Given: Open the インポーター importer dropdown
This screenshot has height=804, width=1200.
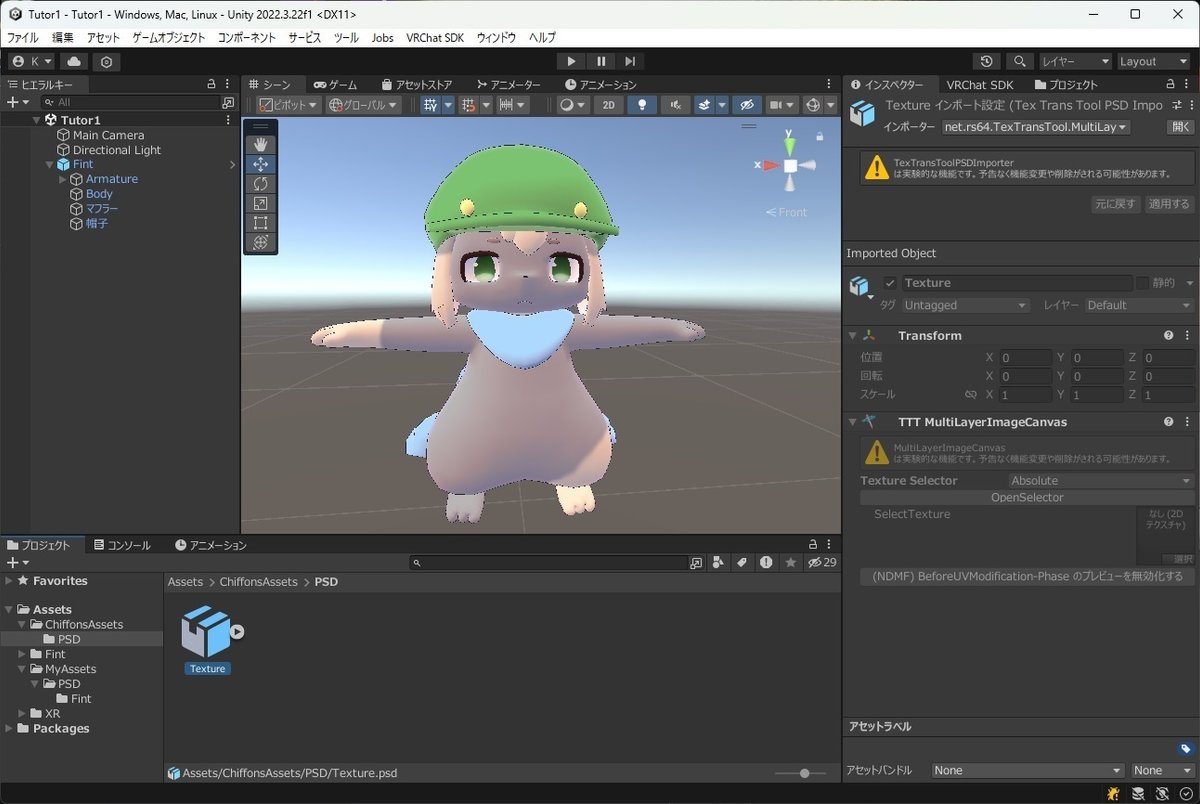Looking at the screenshot, I should [1036, 127].
